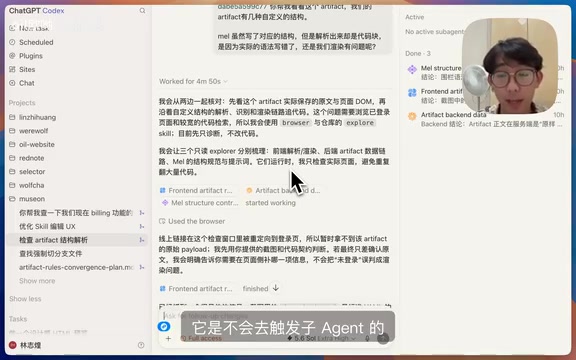
Task: Click the folder icon beside werewolf
Action: [12, 131]
